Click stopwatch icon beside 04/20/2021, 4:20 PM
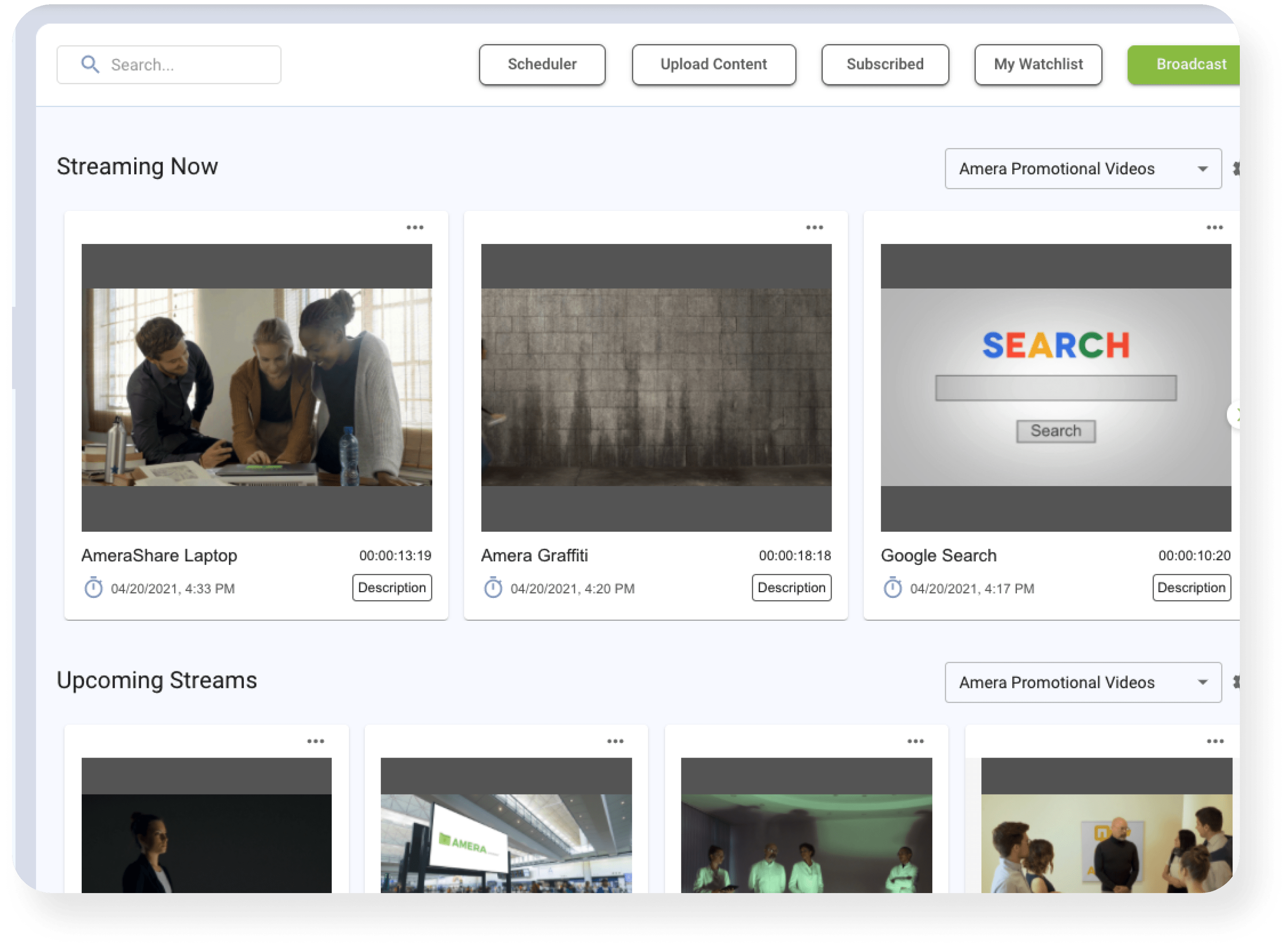The height and width of the screenshot is (949, 1288). click(492, 588)
